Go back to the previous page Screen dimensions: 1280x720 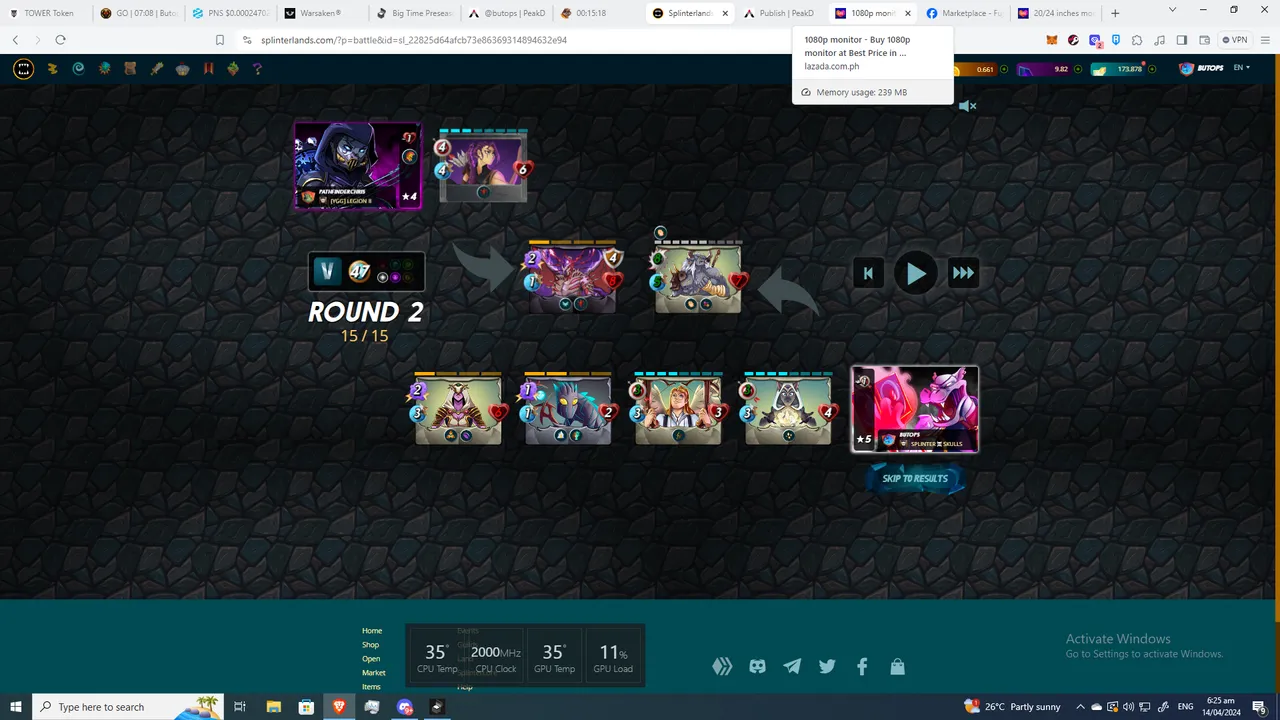(x=16, y=40)
